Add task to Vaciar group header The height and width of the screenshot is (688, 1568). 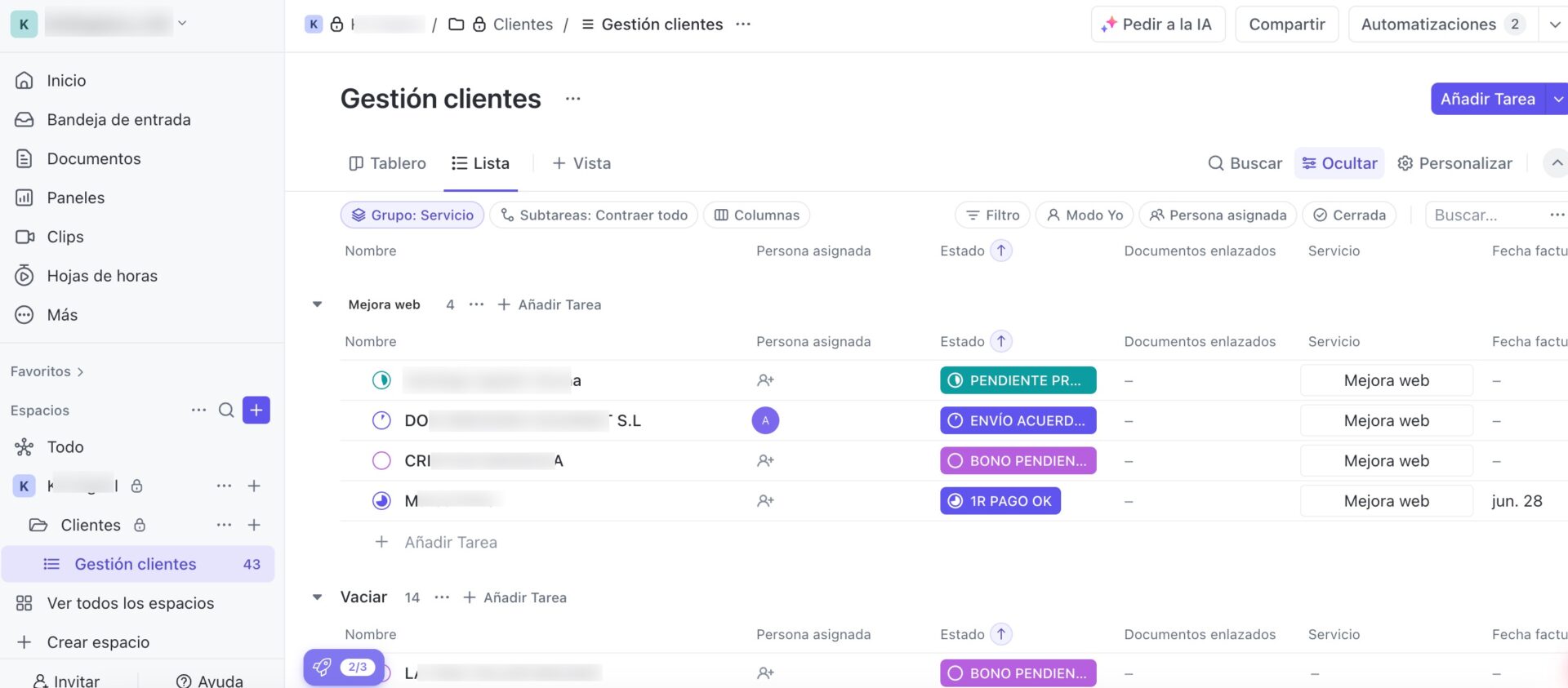tap(515, 597)
